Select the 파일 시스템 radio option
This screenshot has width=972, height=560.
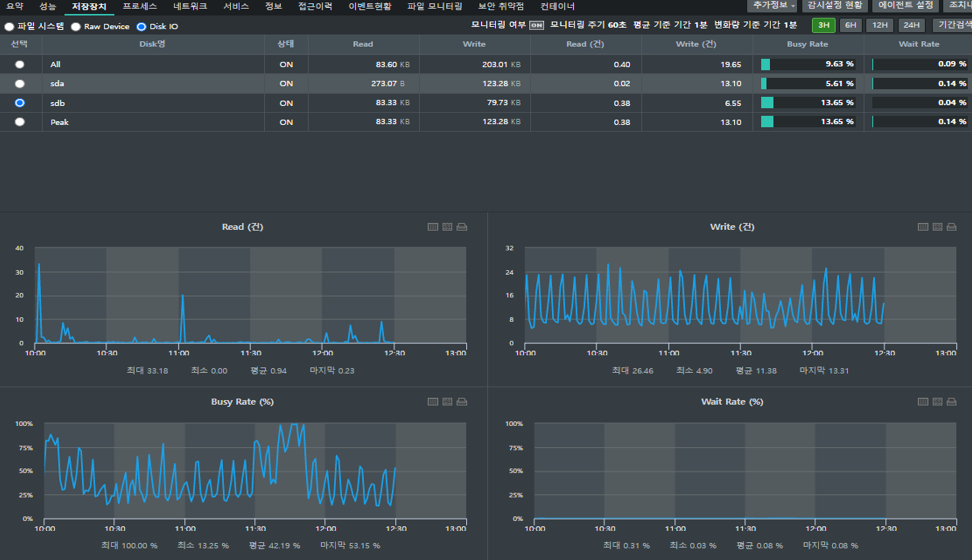coord(10,27)
